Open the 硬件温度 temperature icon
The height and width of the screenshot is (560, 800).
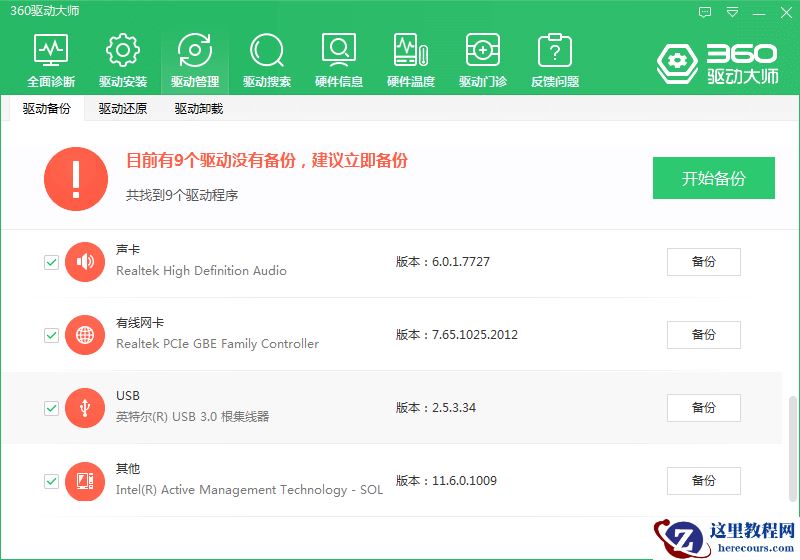(411, 60)
